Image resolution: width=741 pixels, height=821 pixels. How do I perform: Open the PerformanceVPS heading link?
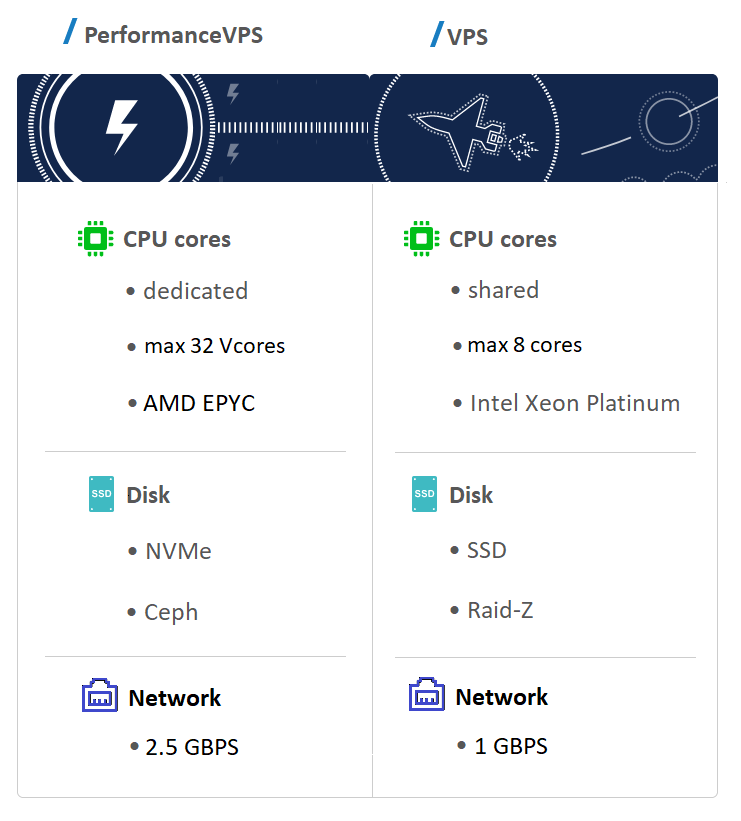tap(173, 36)
